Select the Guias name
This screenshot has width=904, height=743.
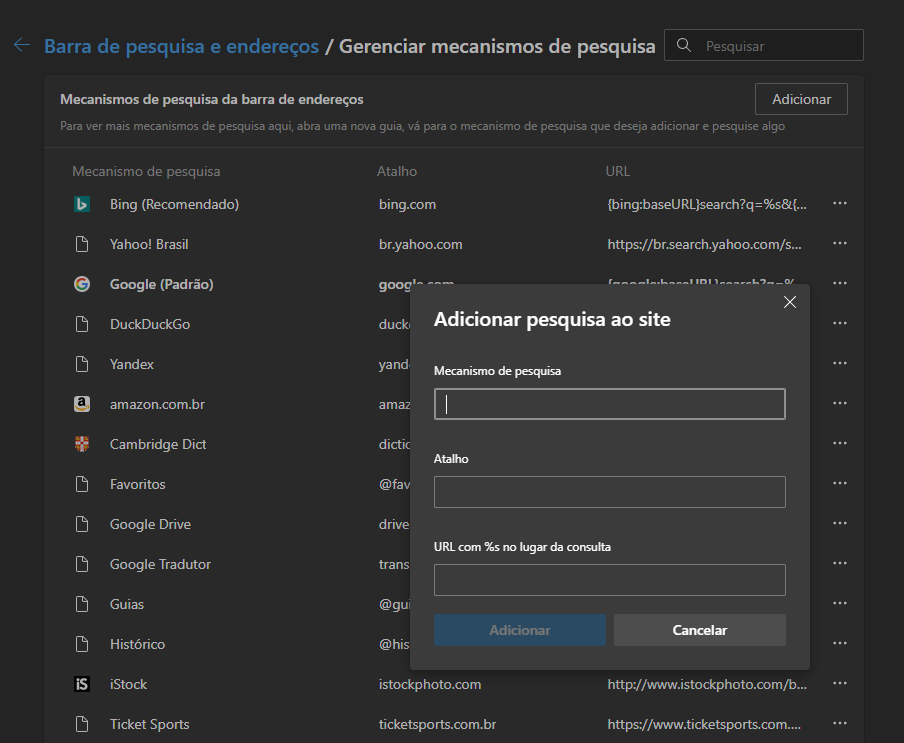[127, 605]
